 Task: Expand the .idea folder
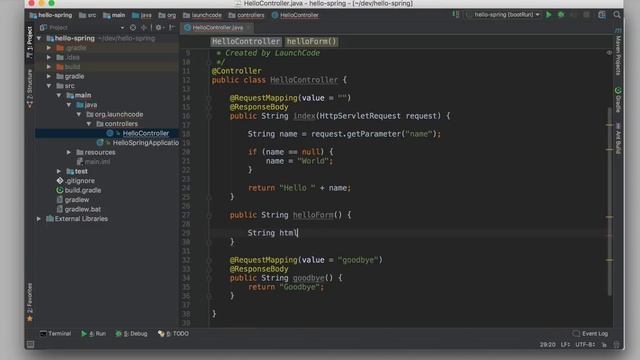click(x=49, y=57)
